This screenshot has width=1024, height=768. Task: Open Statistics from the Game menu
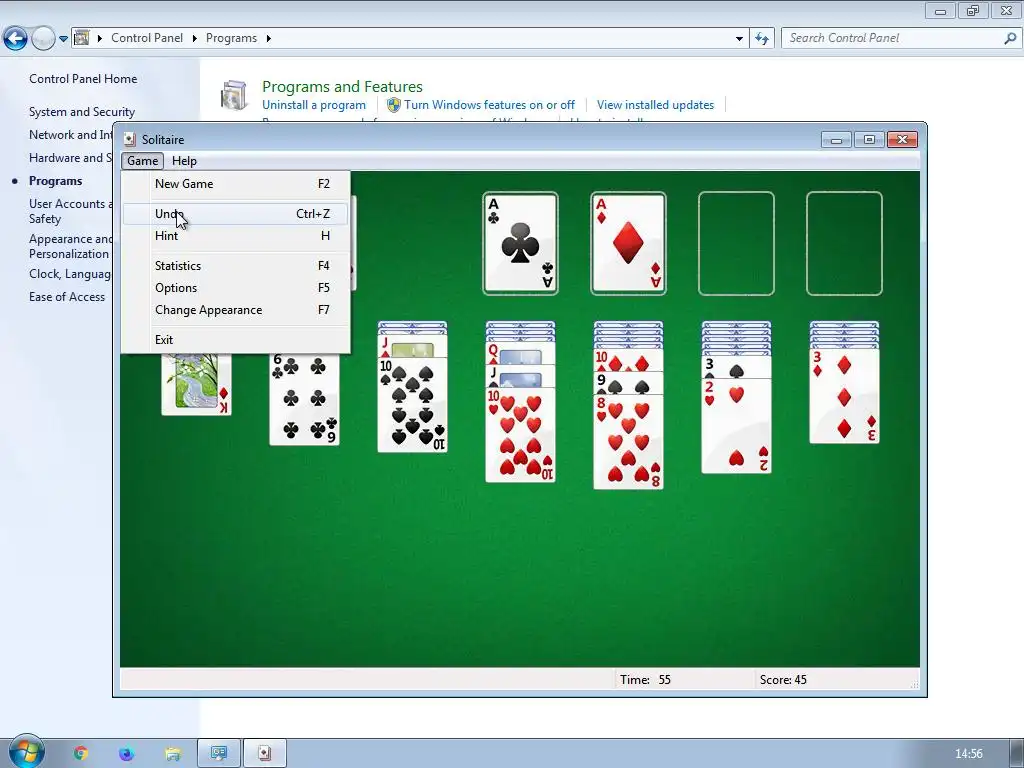[x=235, y=266]
